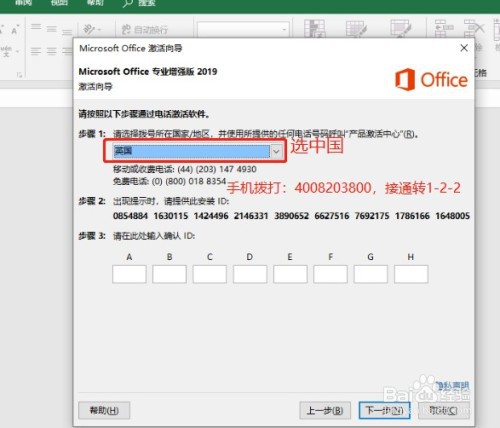Open the country/region dropdown showing 英国
Image resolution: width=500 pixels, height=428 pixels.
coord(198,151)
